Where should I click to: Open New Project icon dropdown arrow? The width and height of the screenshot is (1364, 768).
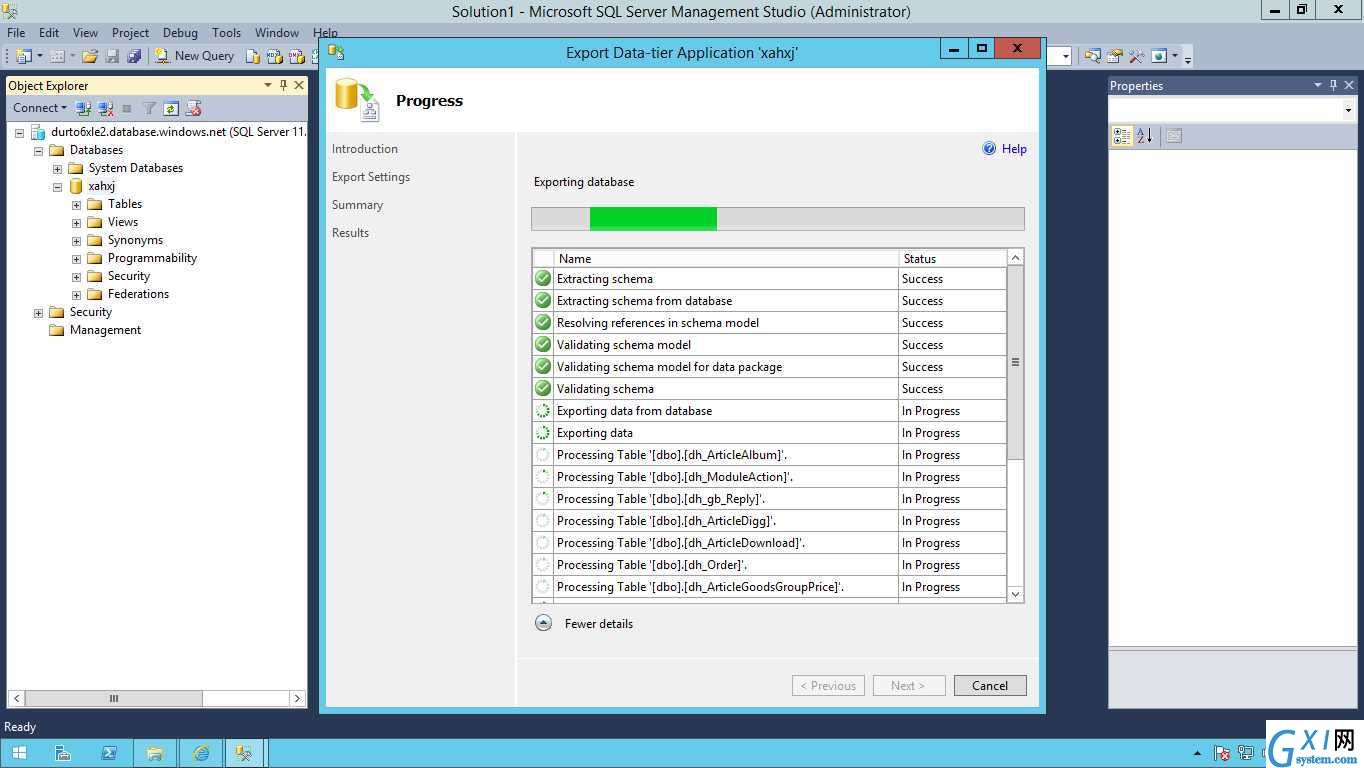coord(40,56)
